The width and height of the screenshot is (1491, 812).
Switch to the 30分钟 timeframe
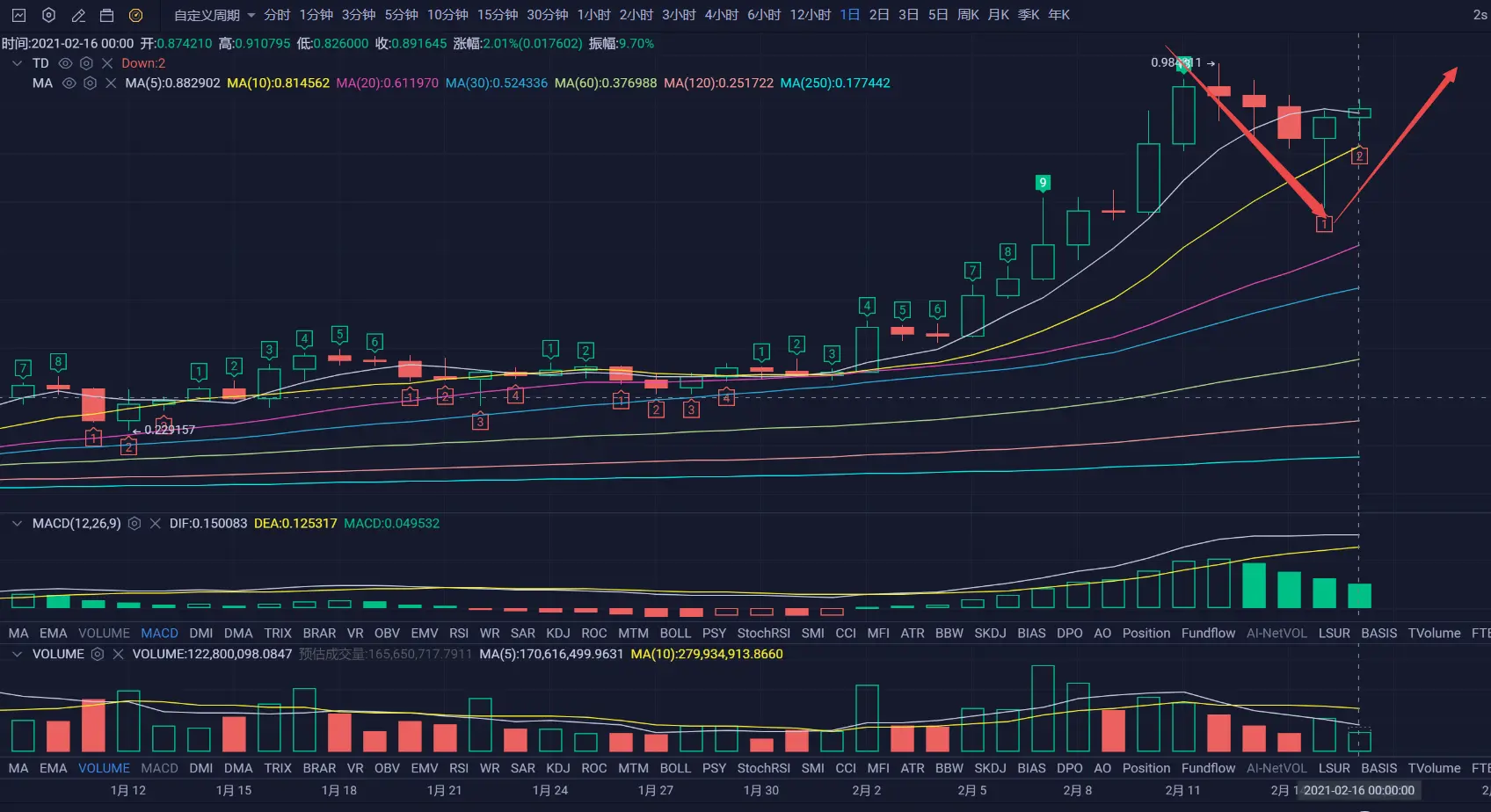coord(548,15)
